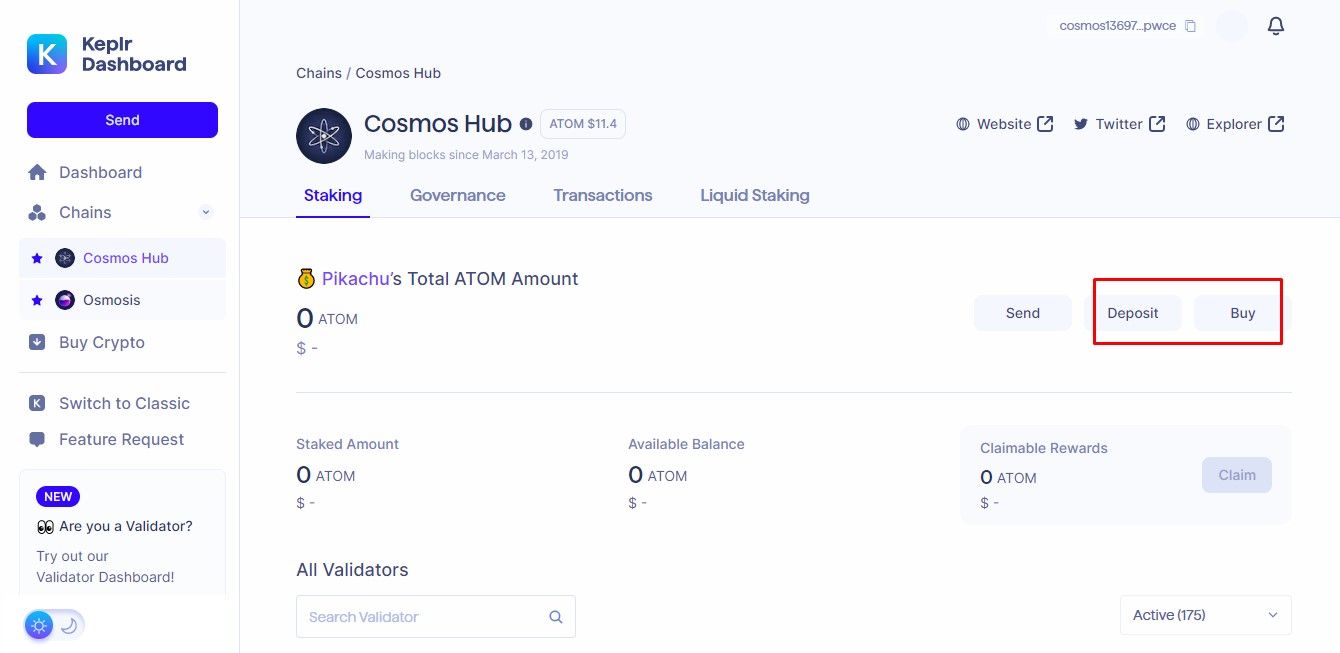Click the 'Claimable Rewards' label
This screenshot has width=1340, height=653.
coord(1044,448)
